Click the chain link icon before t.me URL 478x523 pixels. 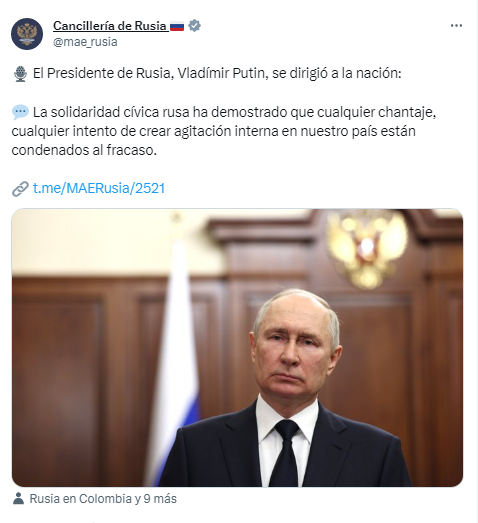[20, 189]
